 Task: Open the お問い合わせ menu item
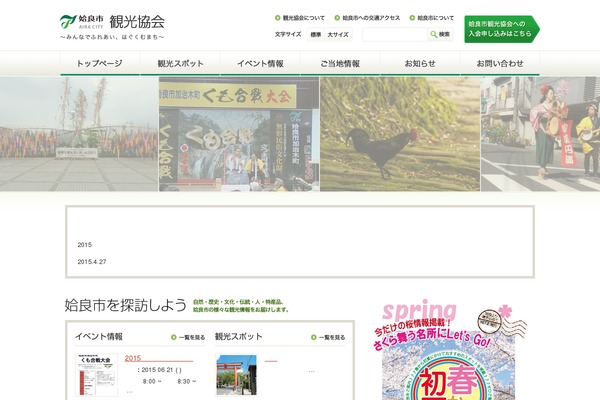point(500,64)
